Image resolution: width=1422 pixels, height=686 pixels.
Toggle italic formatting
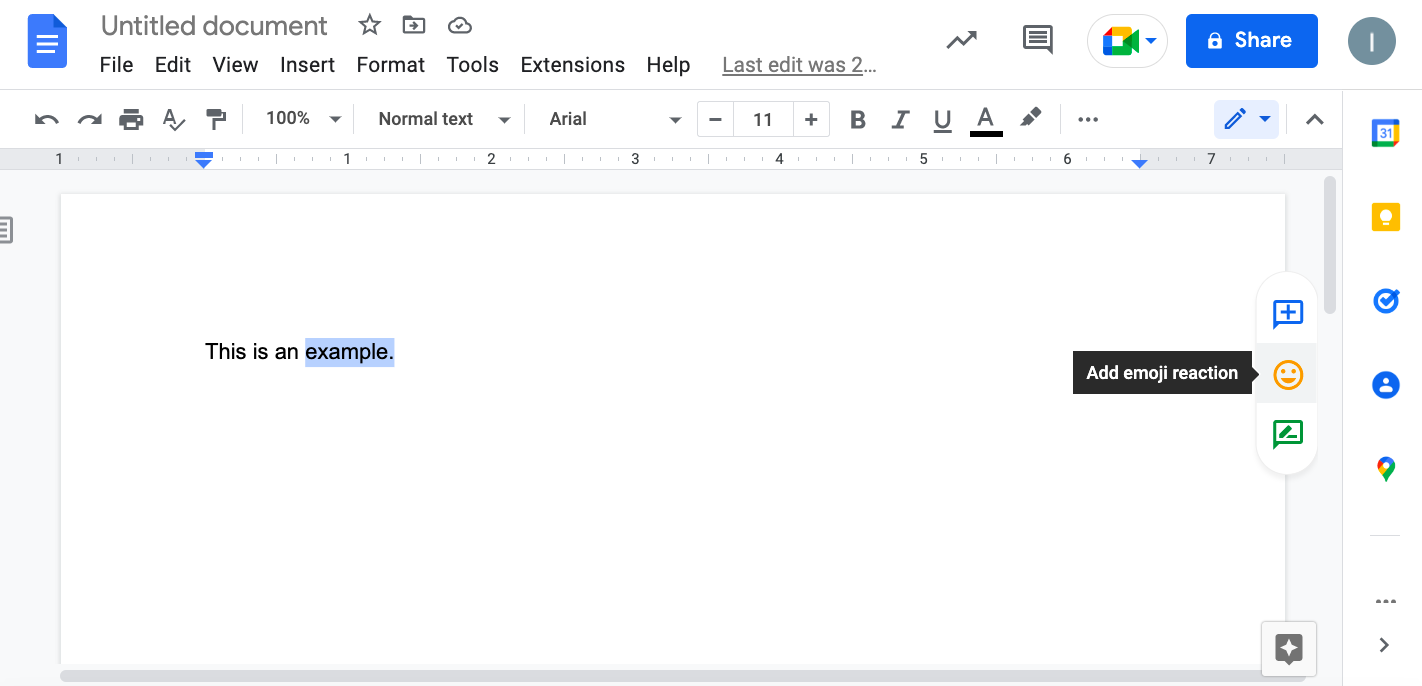[900, 119]
